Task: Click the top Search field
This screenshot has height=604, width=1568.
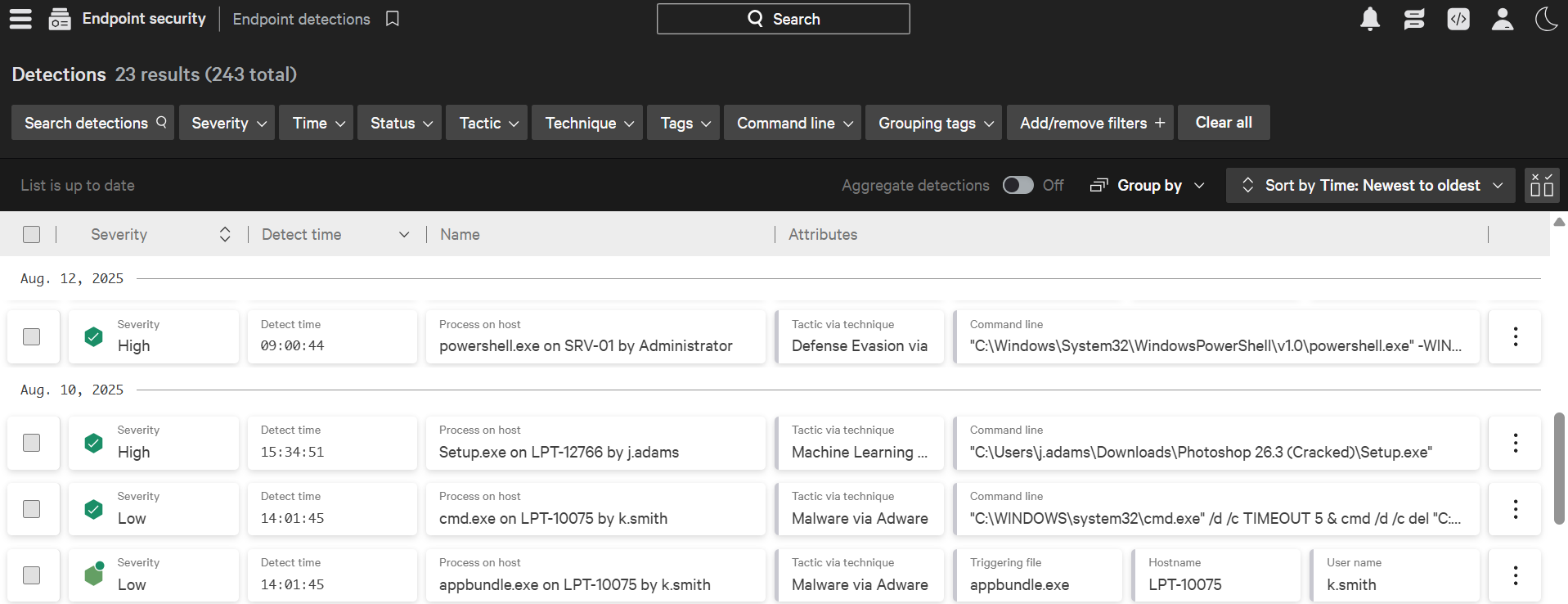Action: tap(783, 19)
